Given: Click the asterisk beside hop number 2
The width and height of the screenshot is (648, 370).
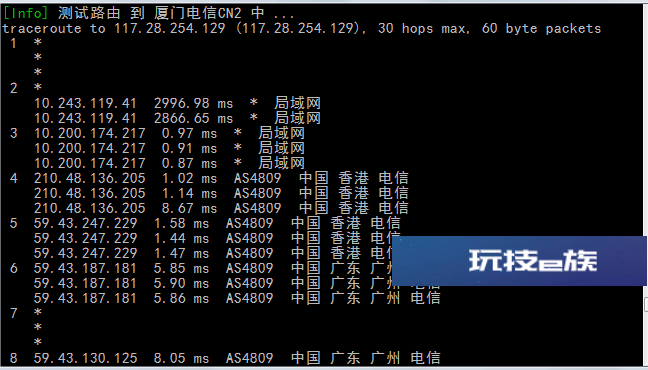Looking at the screenshot, I should (x=38, y=87).
